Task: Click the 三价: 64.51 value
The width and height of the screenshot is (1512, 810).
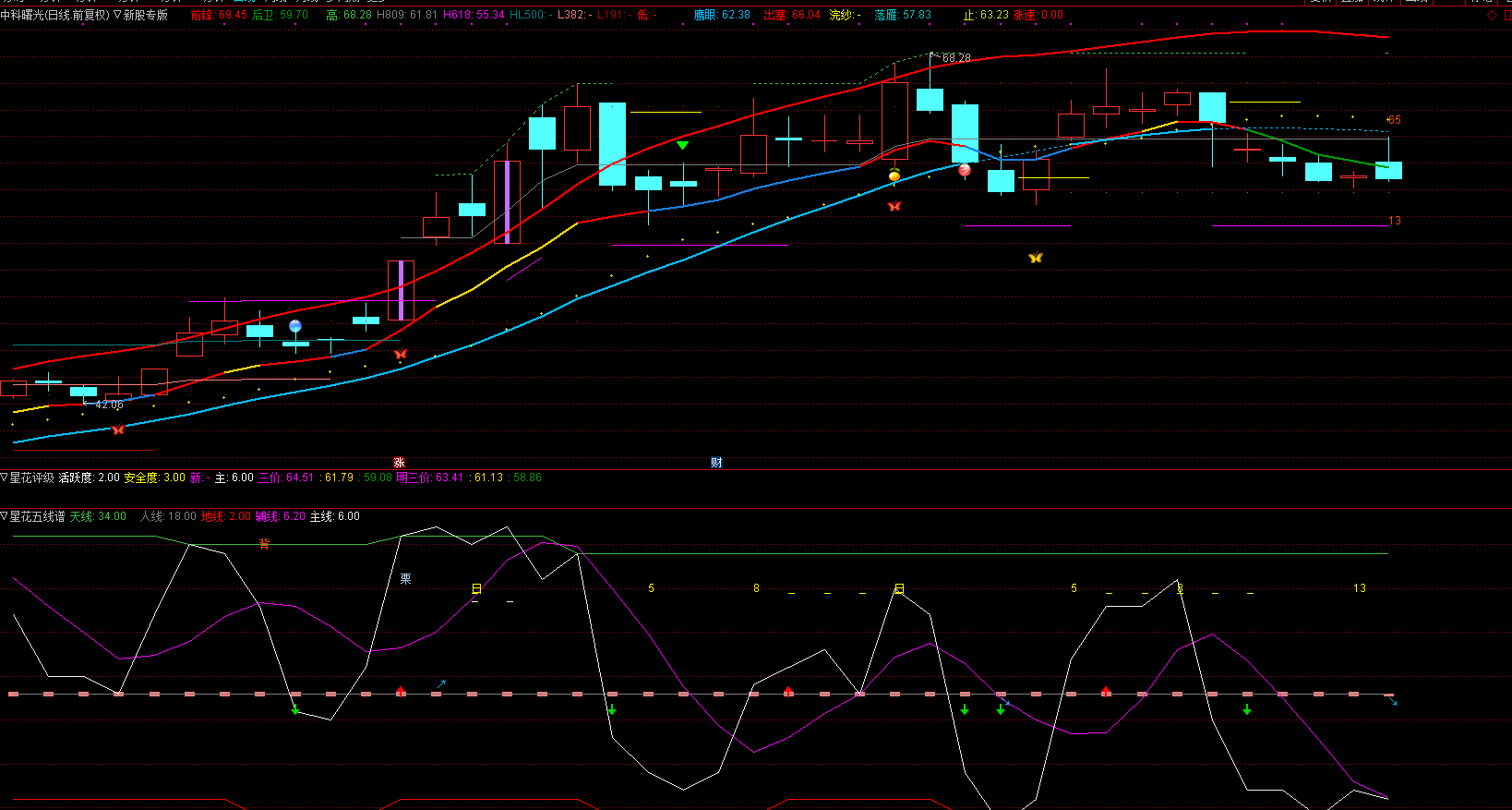Action: tap(286, 478)
